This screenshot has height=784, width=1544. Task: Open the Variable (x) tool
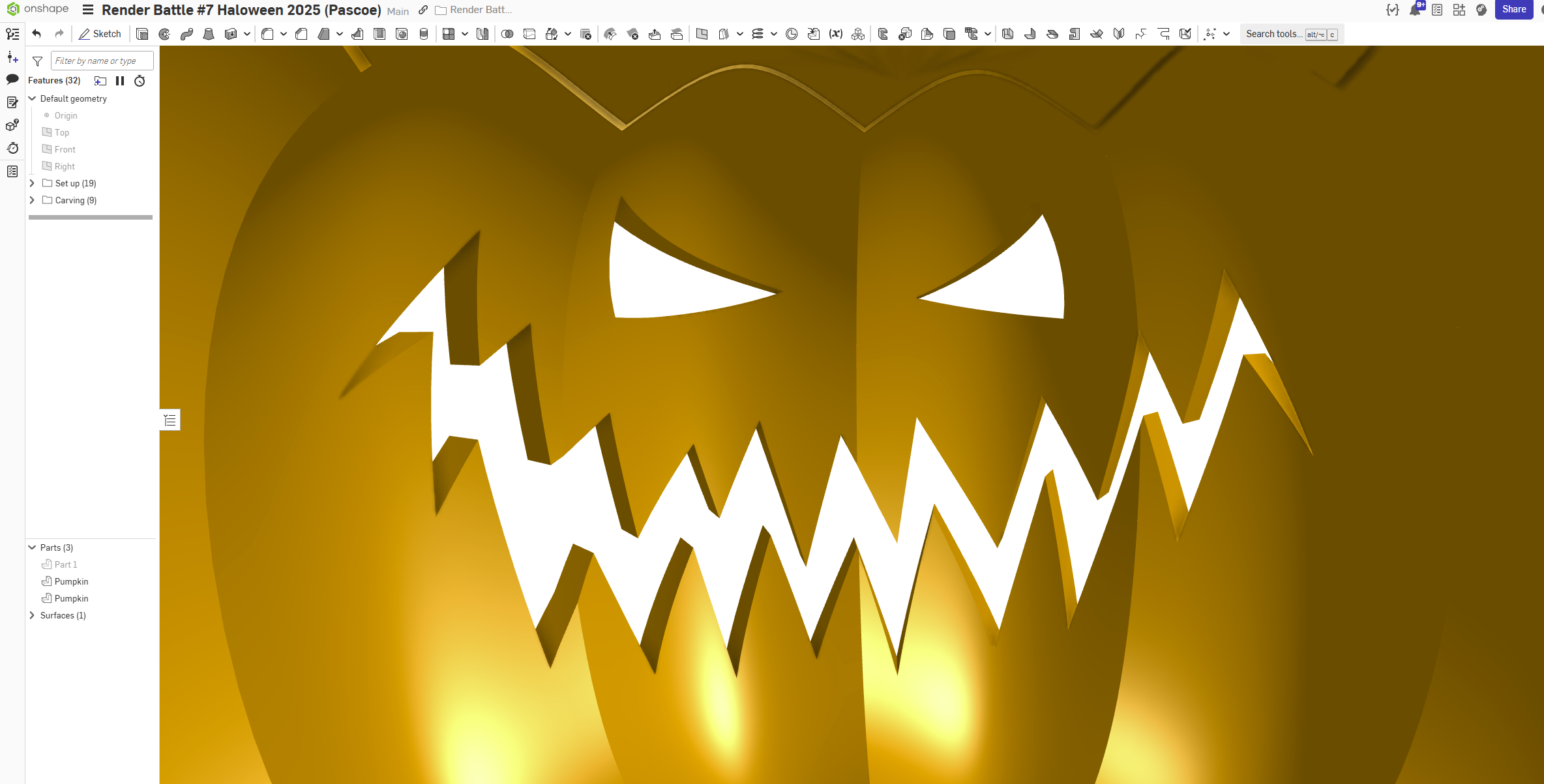pos(835,34)
